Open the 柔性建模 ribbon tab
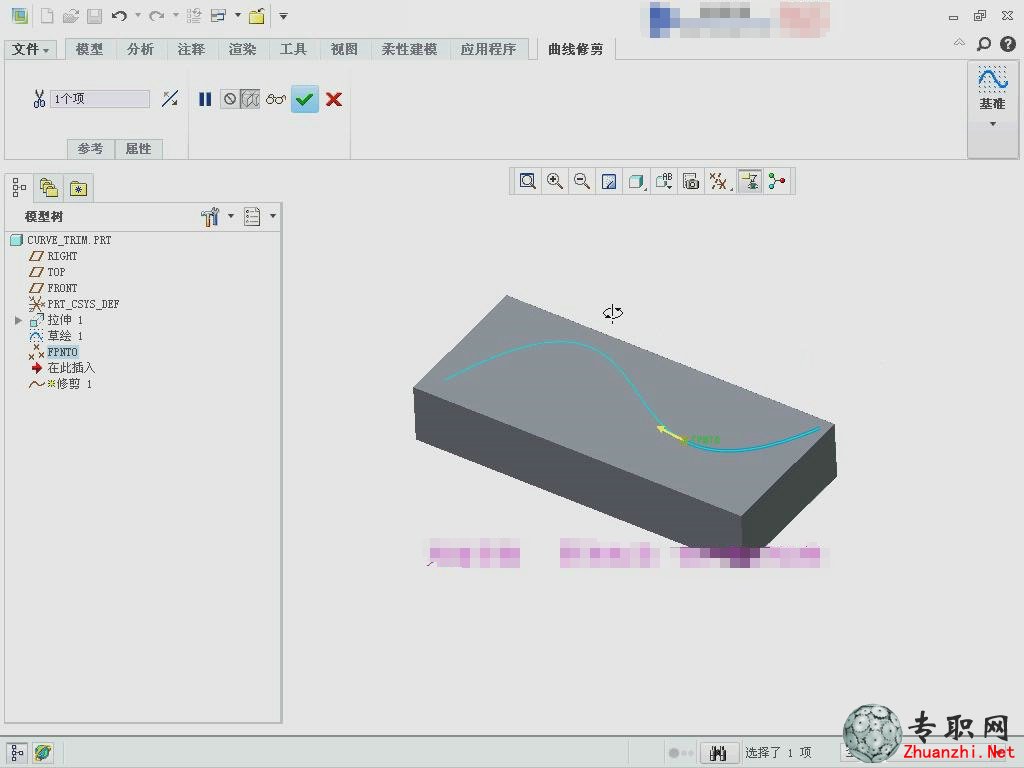The width and height of the screenshot is (1024, 768). click(409, 49)
